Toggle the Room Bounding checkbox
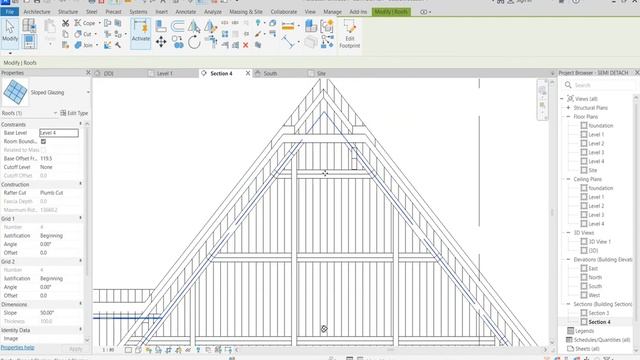Viewport: 640px width, 360px height. point(43,141)
